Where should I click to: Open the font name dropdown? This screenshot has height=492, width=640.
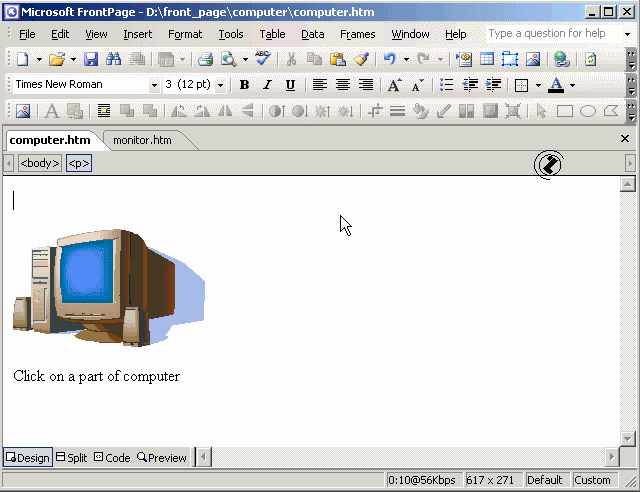(x=154, y=85)
